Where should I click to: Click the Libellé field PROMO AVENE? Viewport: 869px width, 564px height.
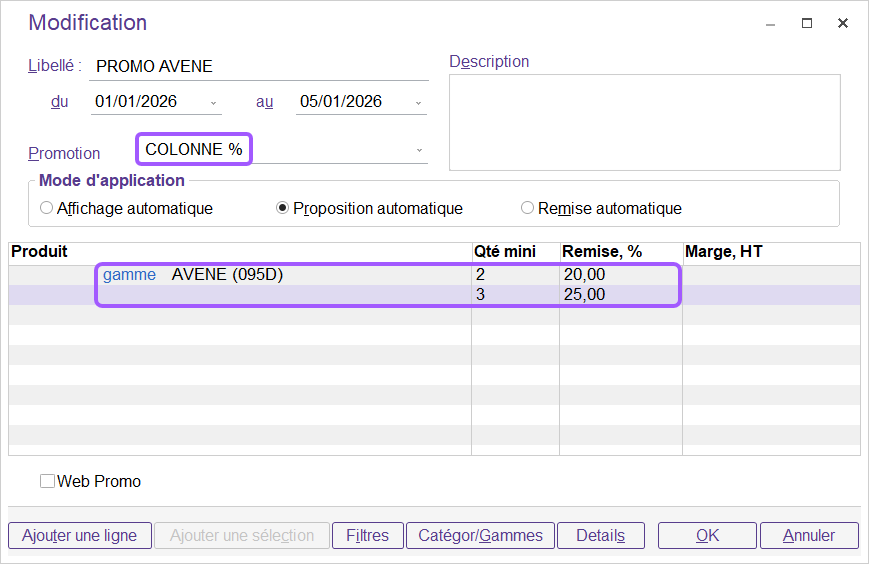point(257,67)
